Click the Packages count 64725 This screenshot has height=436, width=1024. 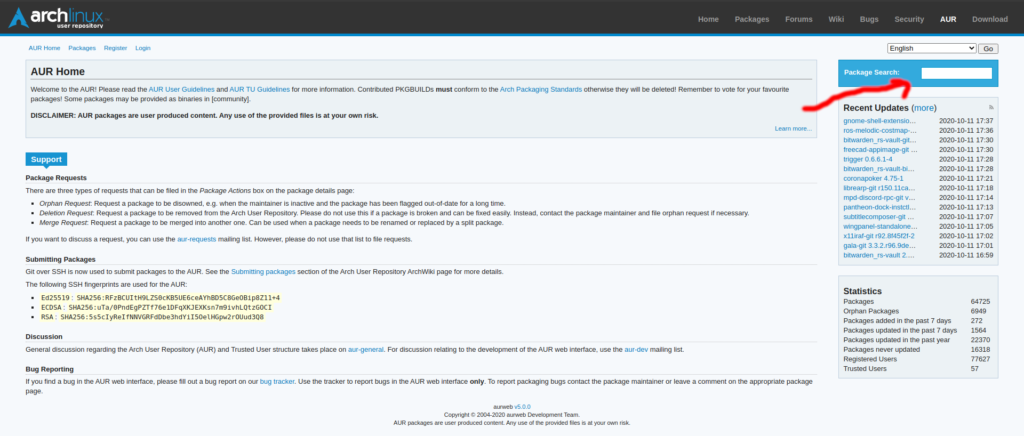[x=980, y=302]
